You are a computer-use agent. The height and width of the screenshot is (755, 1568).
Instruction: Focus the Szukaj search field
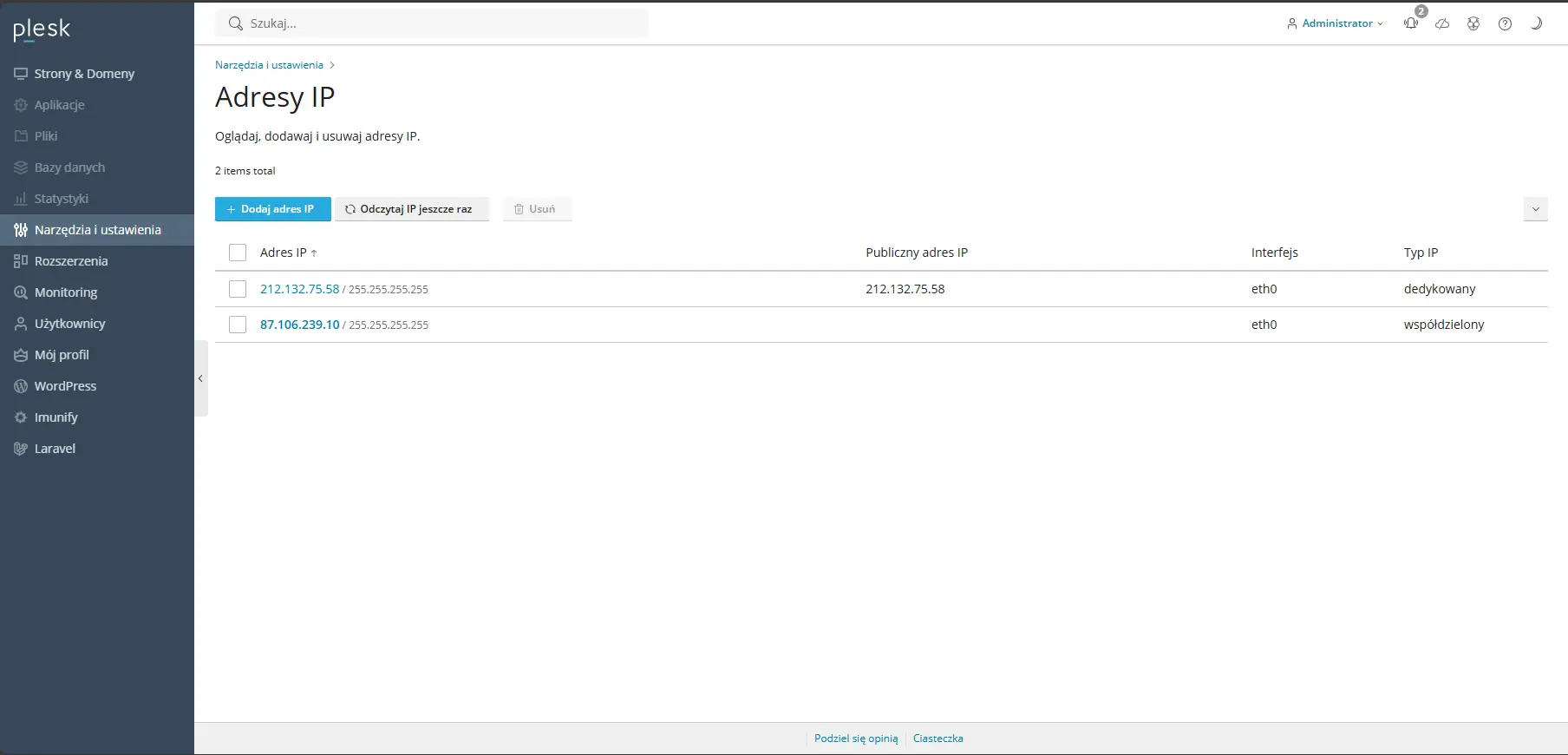pos(432,23)
